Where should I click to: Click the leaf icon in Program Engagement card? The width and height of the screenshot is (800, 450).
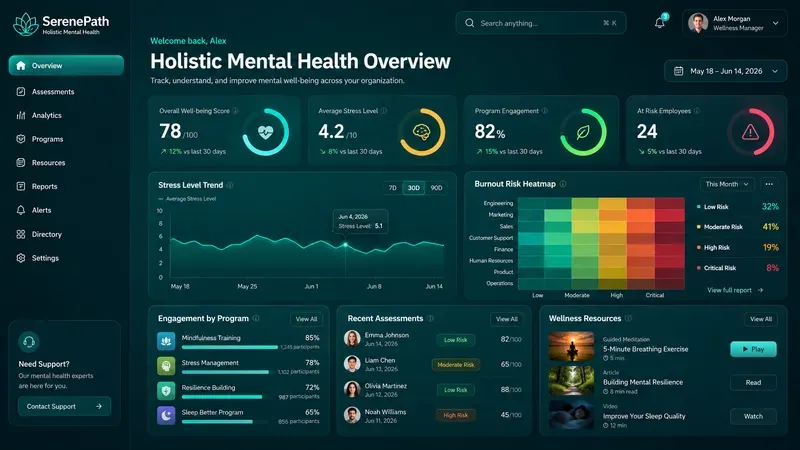[583, 132]
